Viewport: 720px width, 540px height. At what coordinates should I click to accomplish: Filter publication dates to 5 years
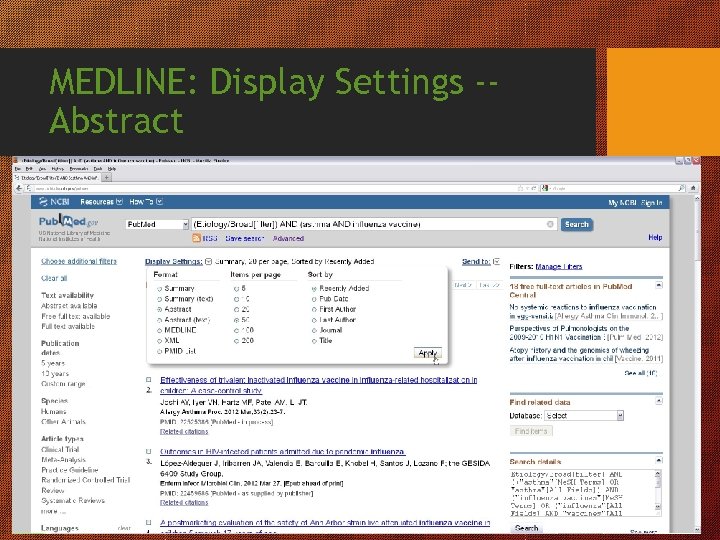click(53, 363)
